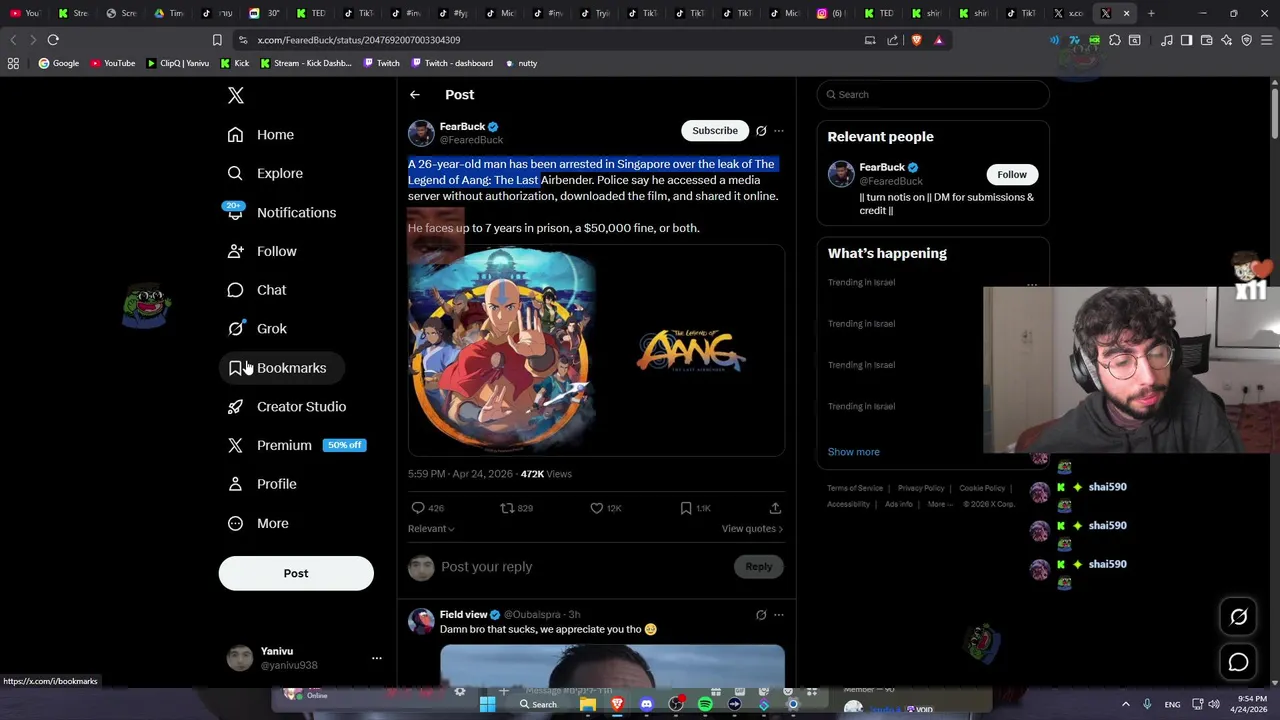This screenshot has height=720, width=1280.
Task: Share the post with the share icon
Action: tap(775, 508)
